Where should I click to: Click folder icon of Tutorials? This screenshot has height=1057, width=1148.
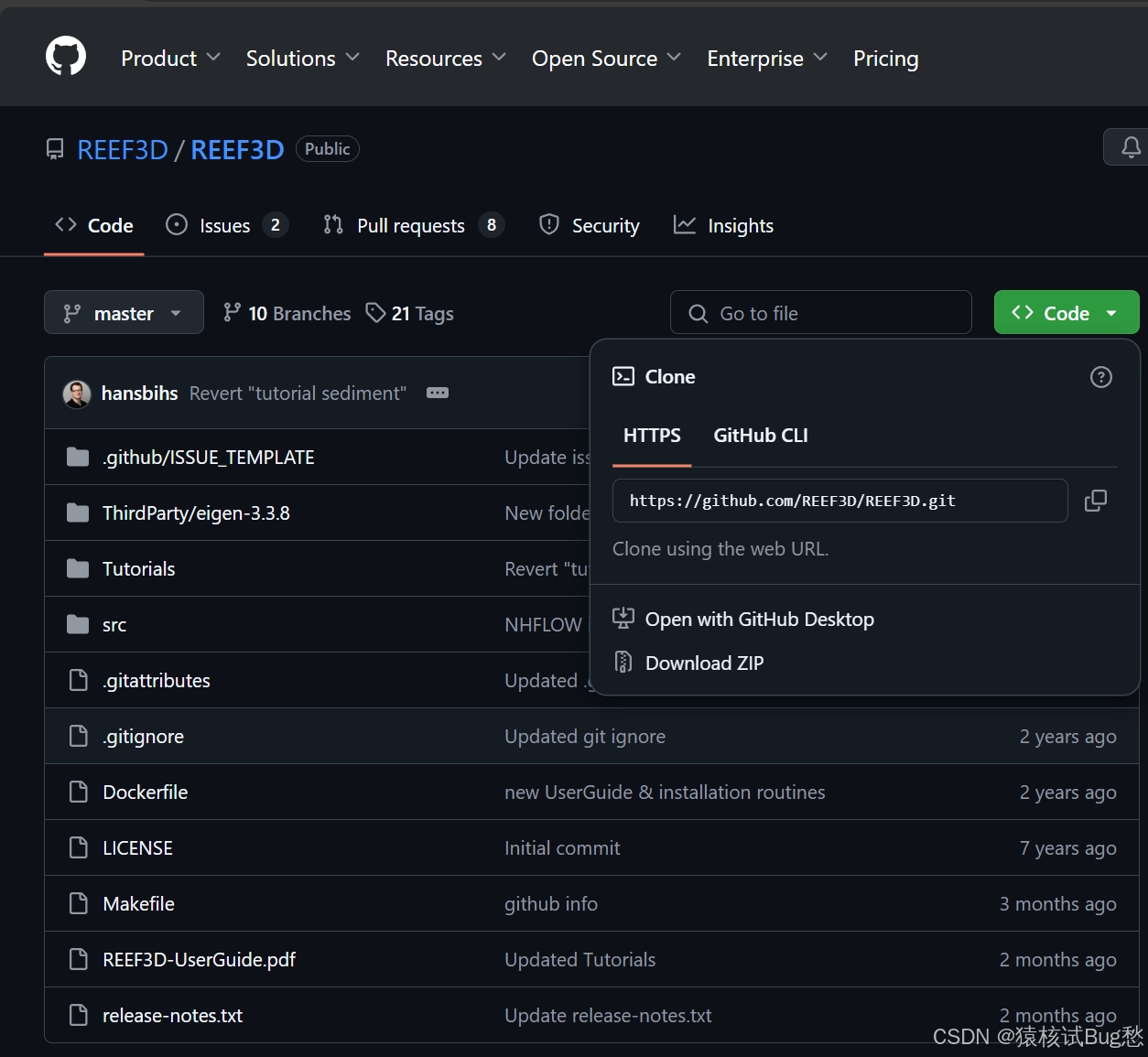(x=78, y=568)
